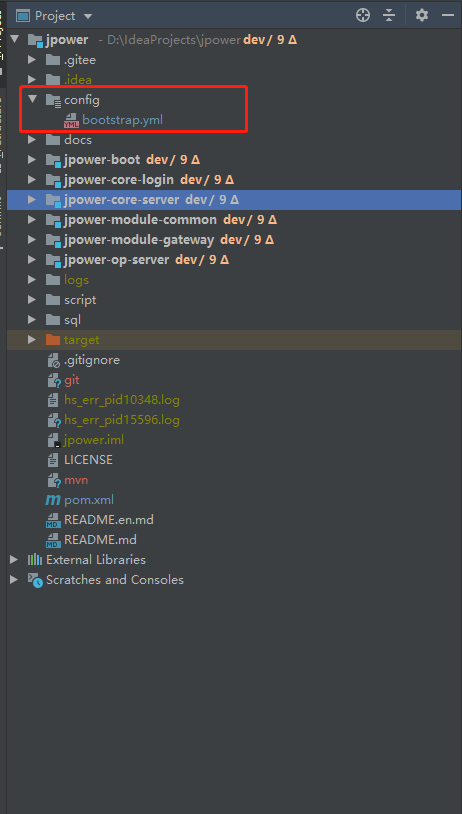Click the Collapse All icon in Project toolbar
The image size is (462, 814).
click(389, 16)
